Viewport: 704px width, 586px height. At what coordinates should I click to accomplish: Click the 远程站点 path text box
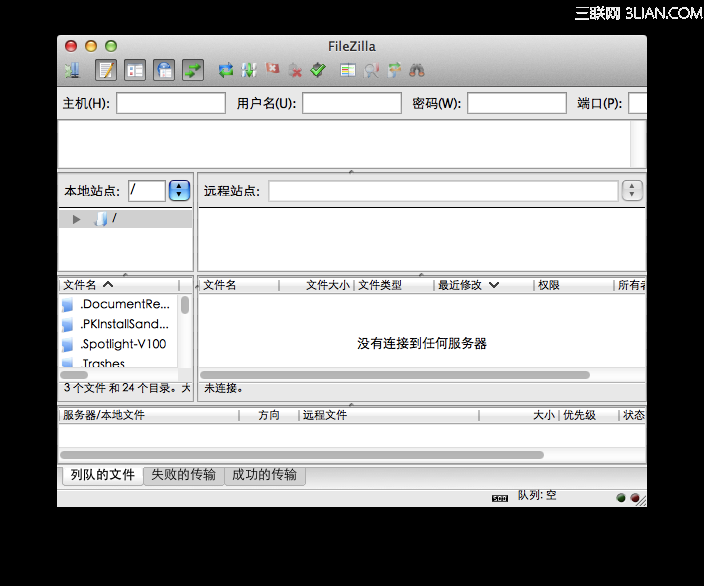(444, 191)
